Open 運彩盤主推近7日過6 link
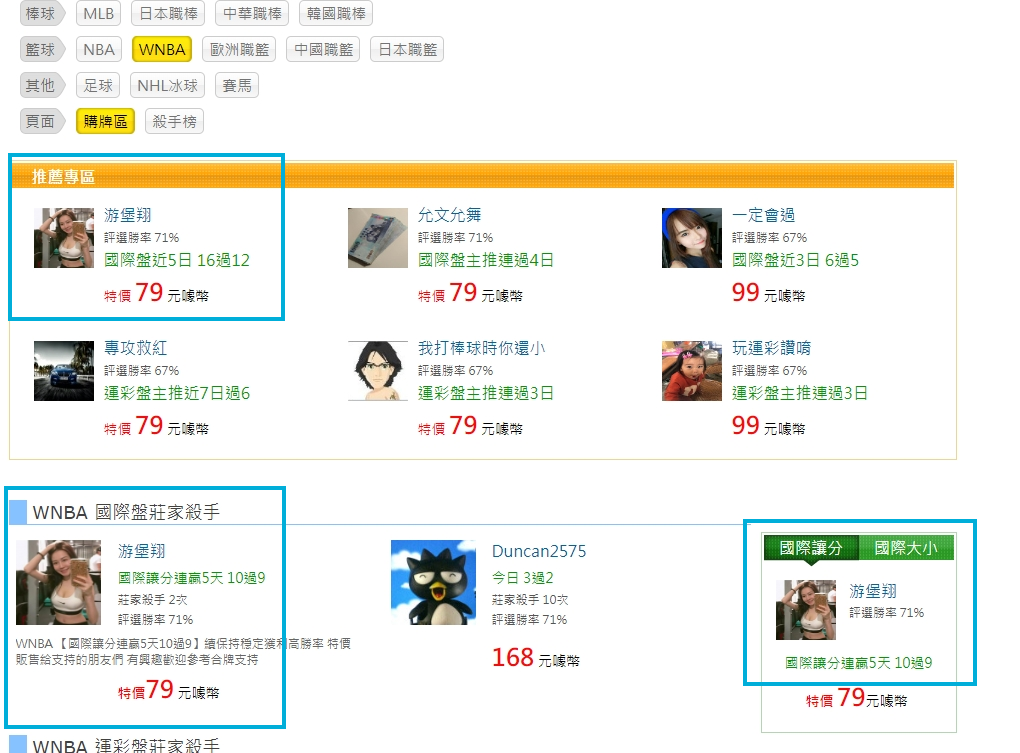 pyautogui.click(x=177, y=393)
